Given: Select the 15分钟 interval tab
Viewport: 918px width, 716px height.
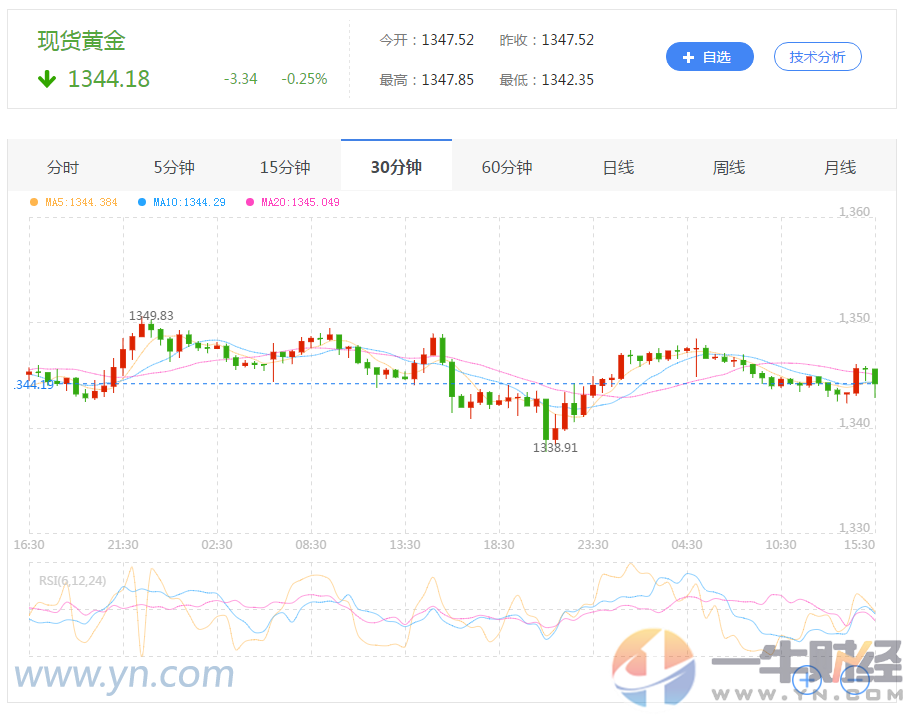Looking at the screenshot, I should click(x=285, y=168).
